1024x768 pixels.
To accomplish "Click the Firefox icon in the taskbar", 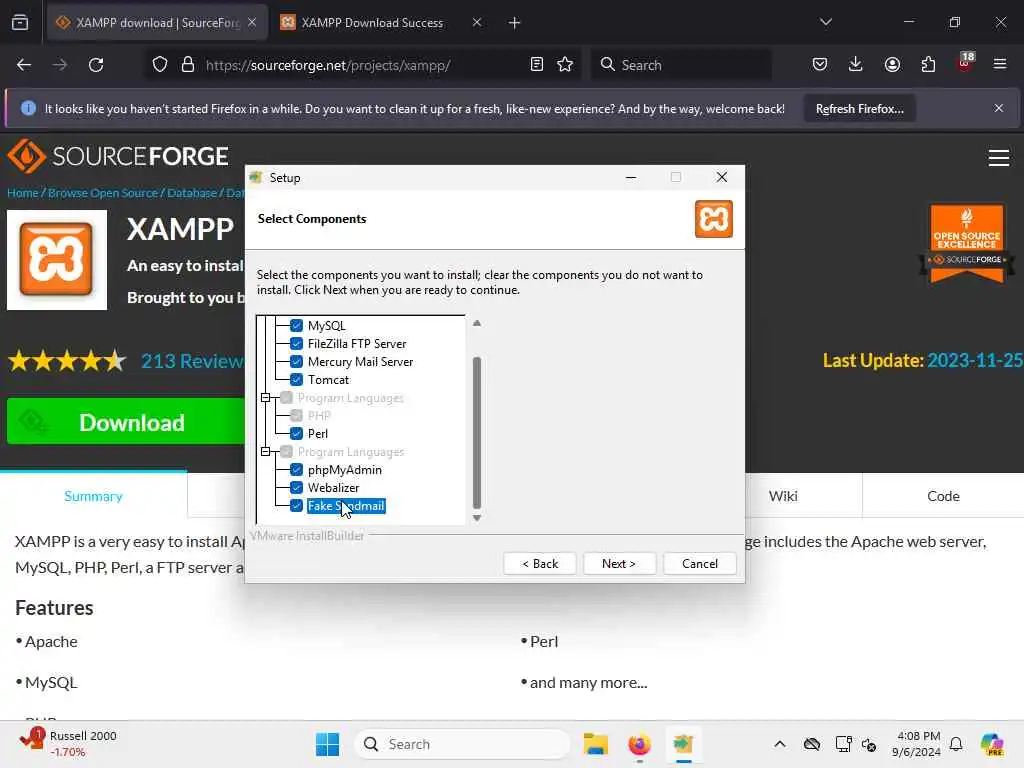I will tap(639, 744).
